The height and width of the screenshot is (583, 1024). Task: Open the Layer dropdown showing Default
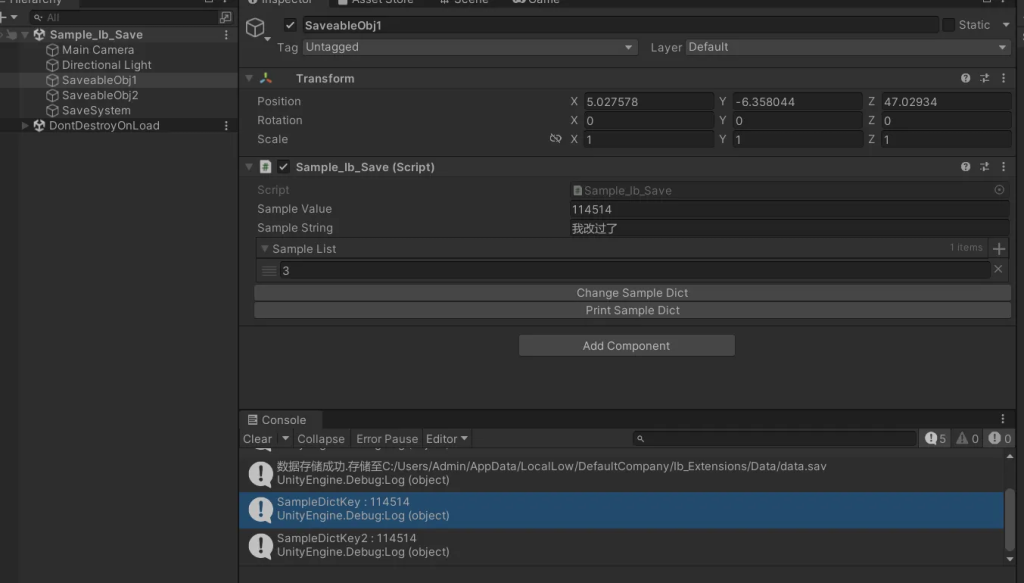tap(848, 47)
